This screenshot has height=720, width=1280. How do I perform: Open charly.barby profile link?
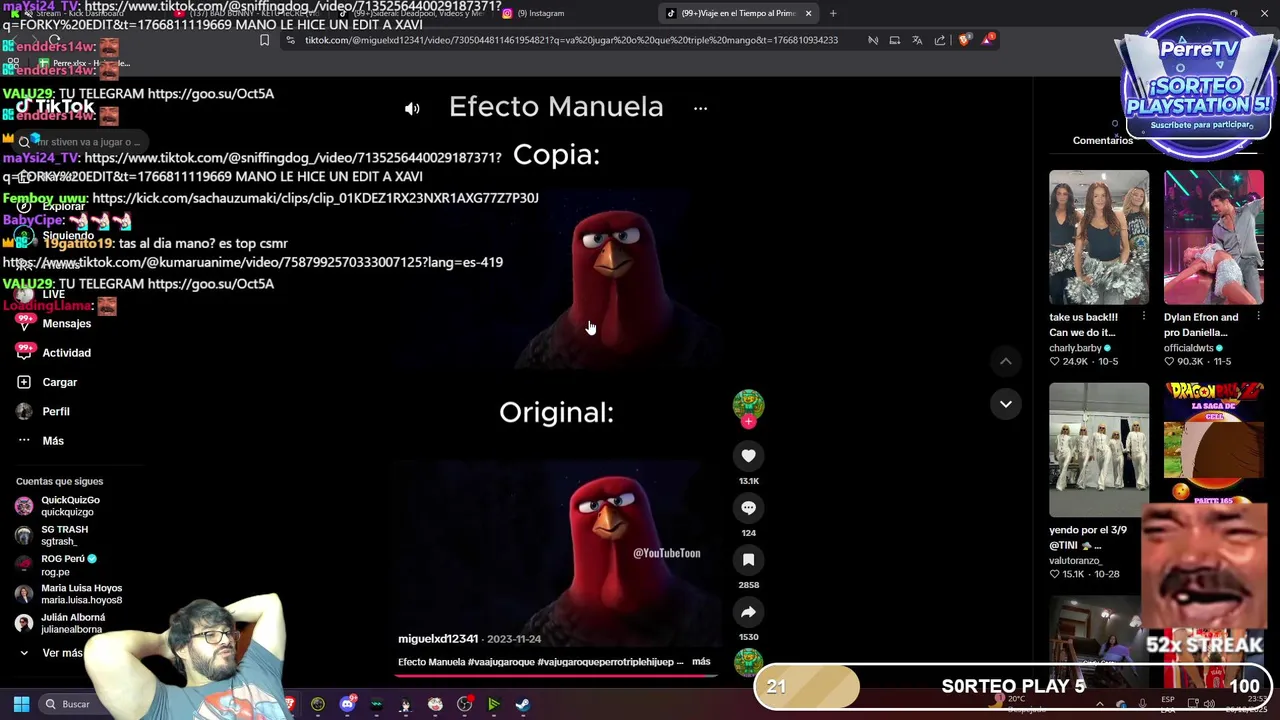(1075, 348)
